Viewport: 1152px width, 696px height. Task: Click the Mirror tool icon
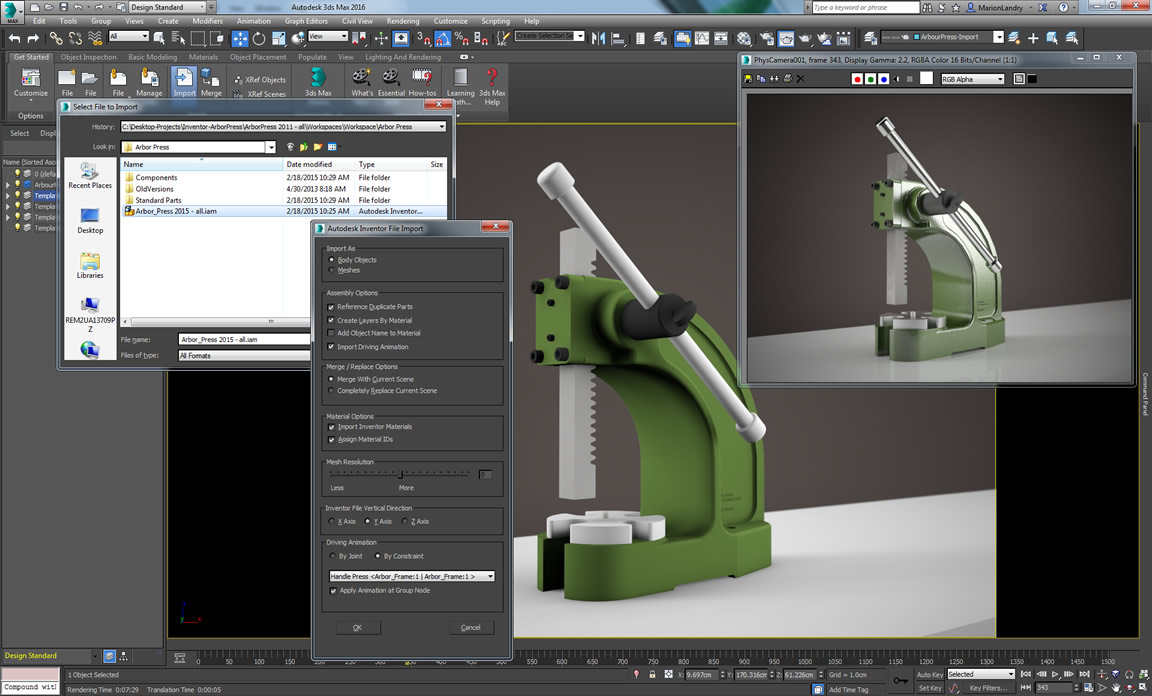pos(598,38)
